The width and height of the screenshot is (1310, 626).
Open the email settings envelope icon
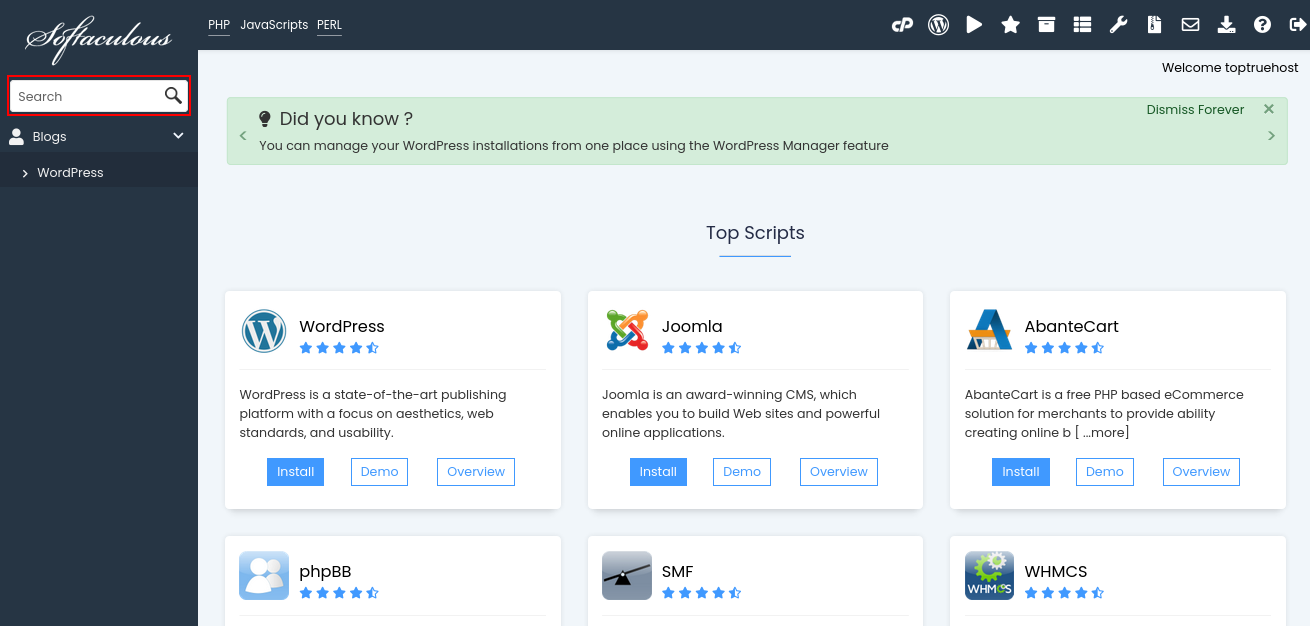coord(1190,24)
